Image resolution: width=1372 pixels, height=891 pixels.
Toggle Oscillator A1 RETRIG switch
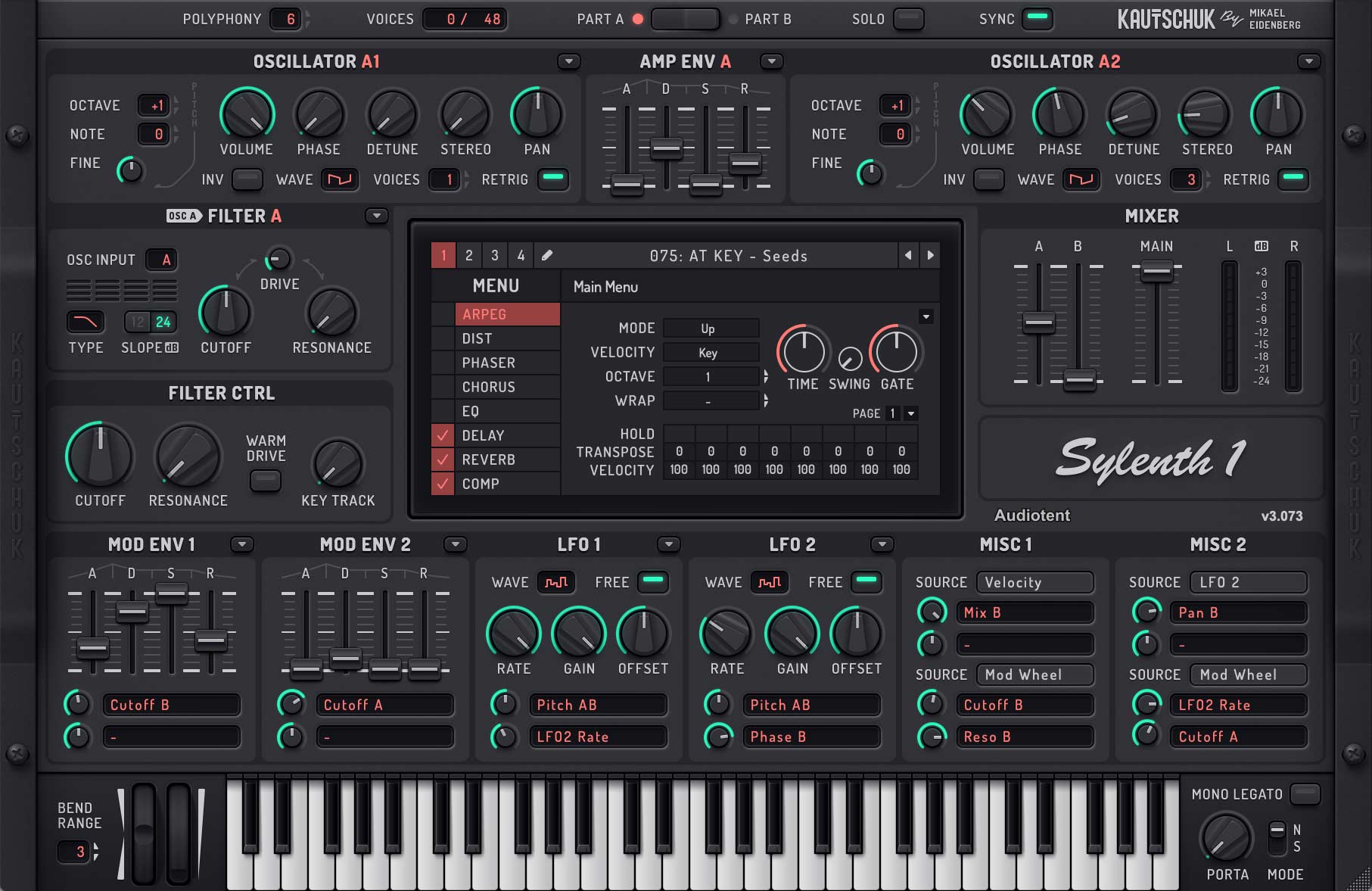coord(553,179)
